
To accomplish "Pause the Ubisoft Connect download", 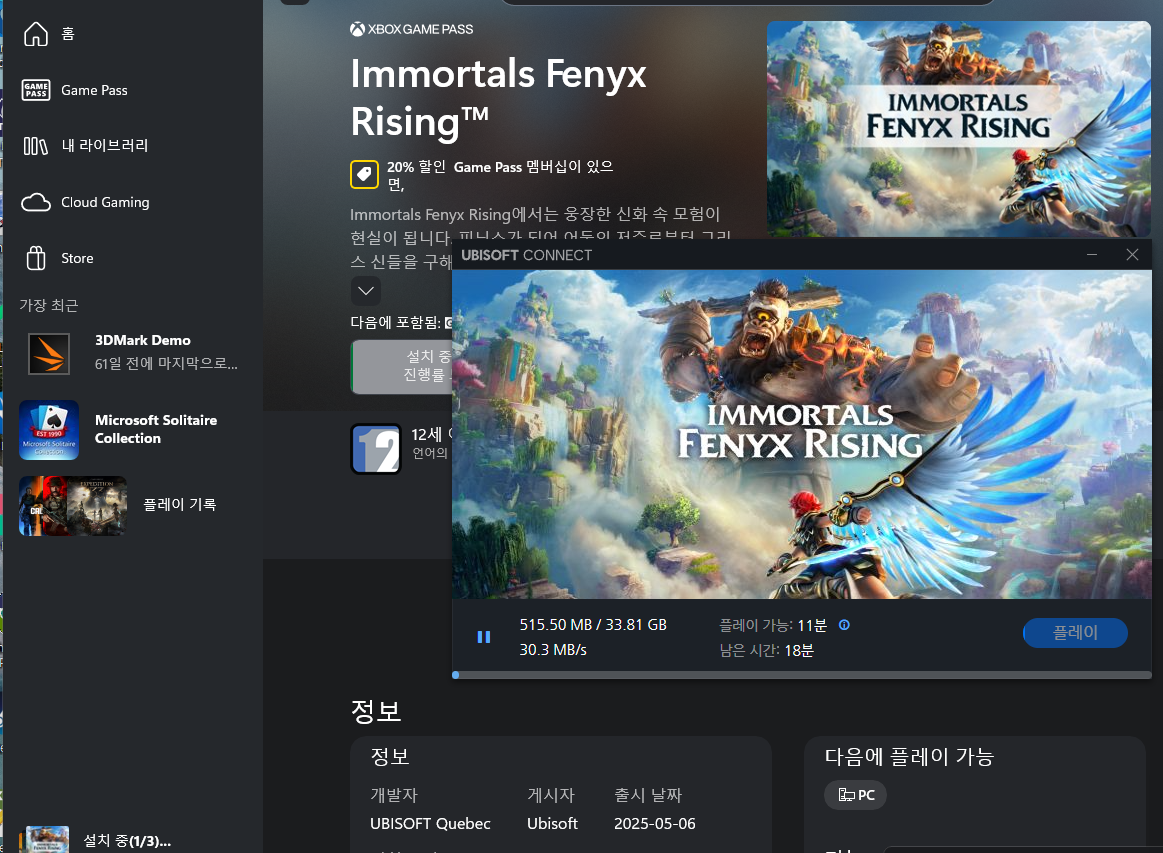I will [x=484, y=637].
